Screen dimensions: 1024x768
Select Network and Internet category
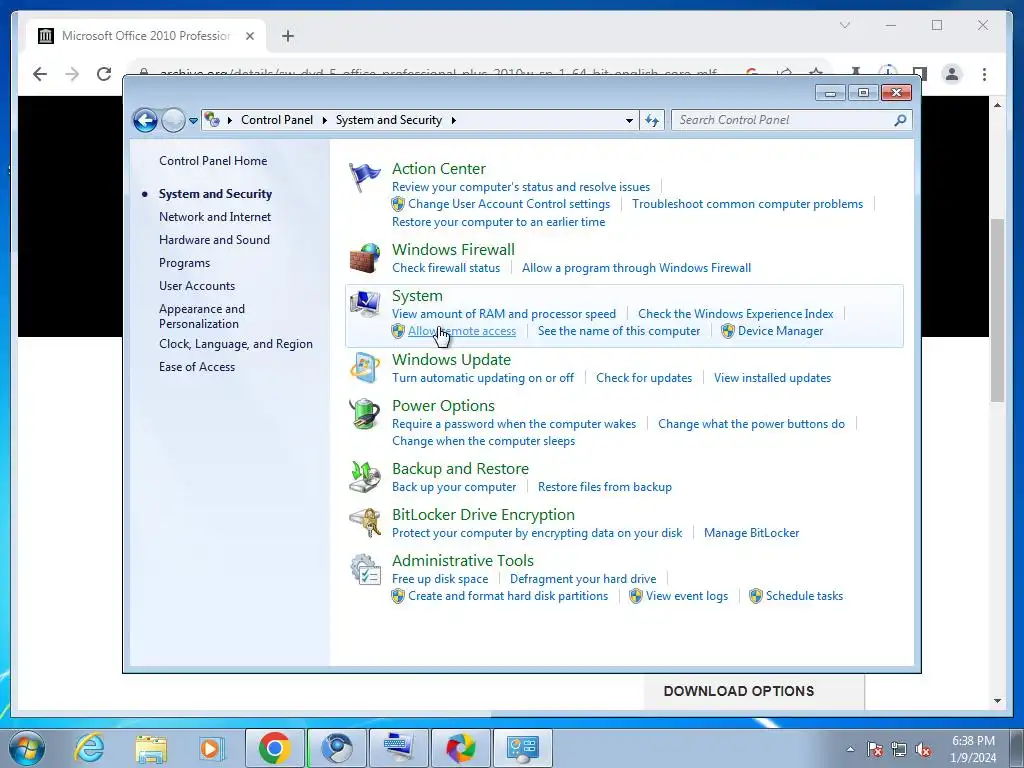(215, 217)
